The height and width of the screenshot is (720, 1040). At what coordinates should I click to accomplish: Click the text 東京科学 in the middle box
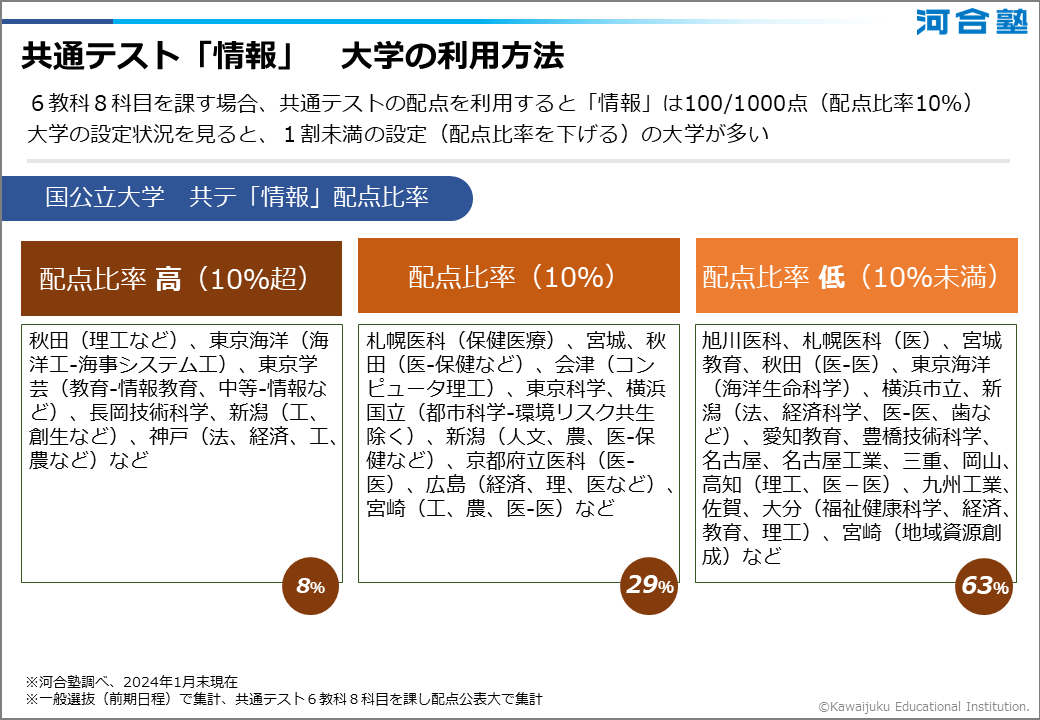click(x=565, y=389)
